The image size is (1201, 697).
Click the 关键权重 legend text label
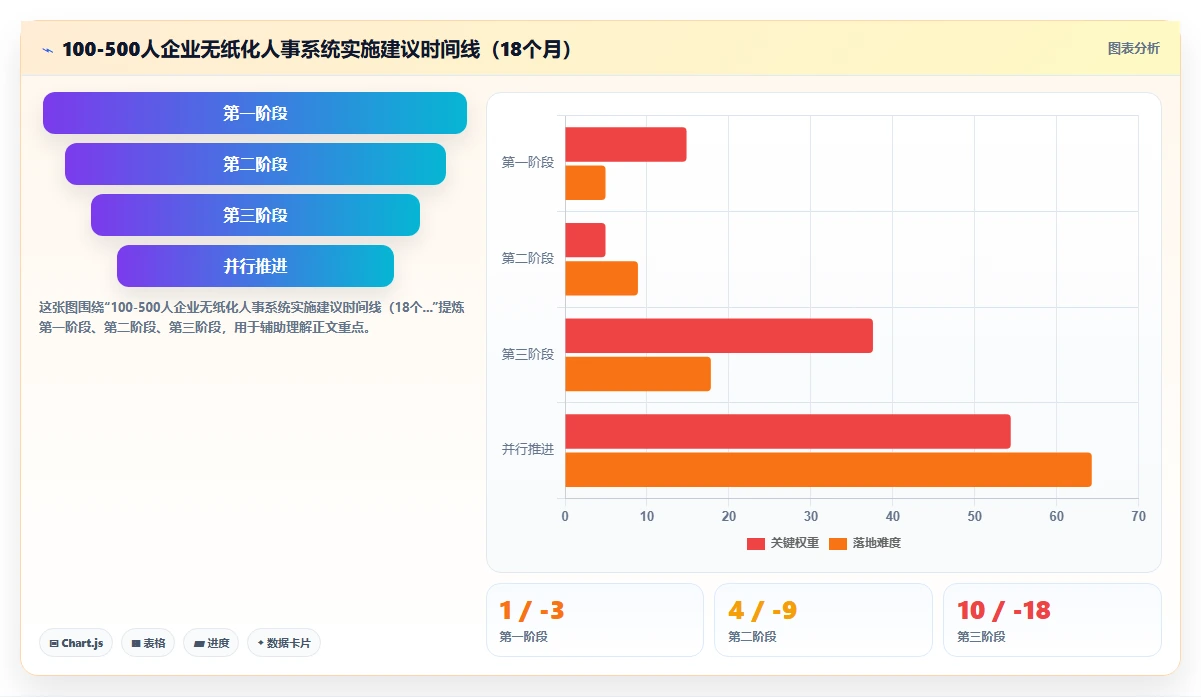click(x=795, y=543)
